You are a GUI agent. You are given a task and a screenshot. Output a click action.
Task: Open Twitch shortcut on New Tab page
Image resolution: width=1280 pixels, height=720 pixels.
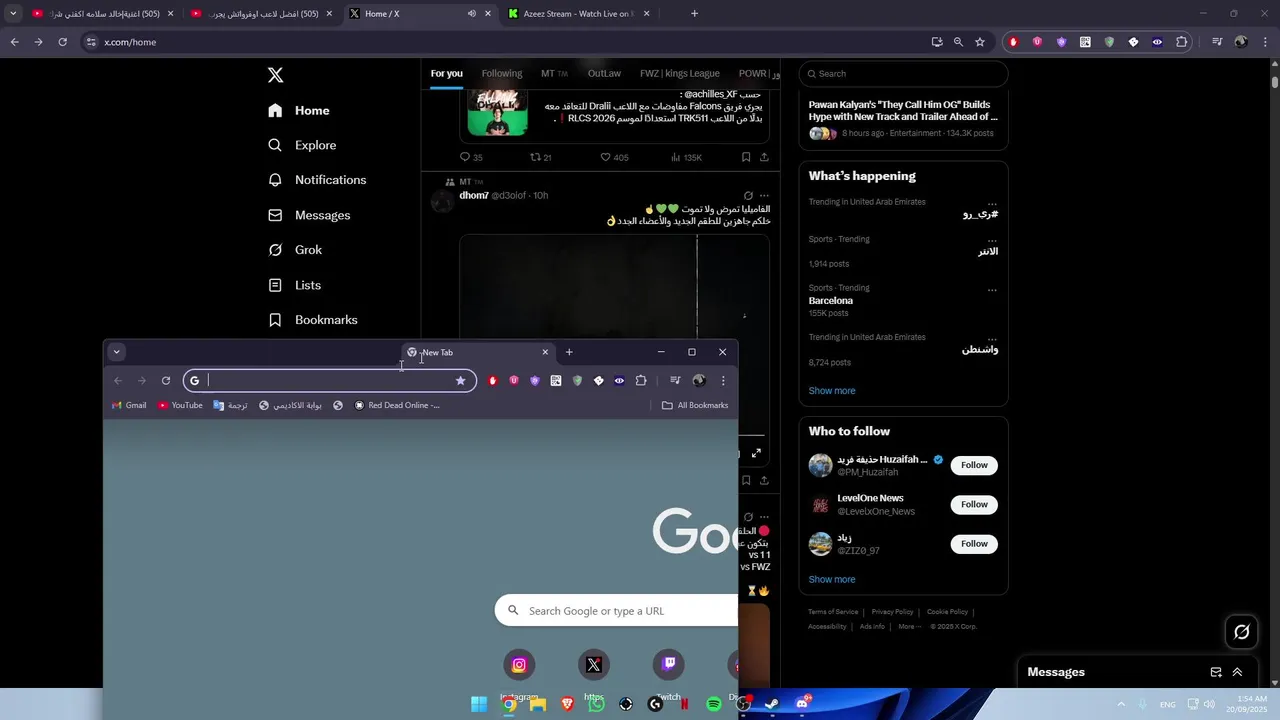click(x=669, y=665)
